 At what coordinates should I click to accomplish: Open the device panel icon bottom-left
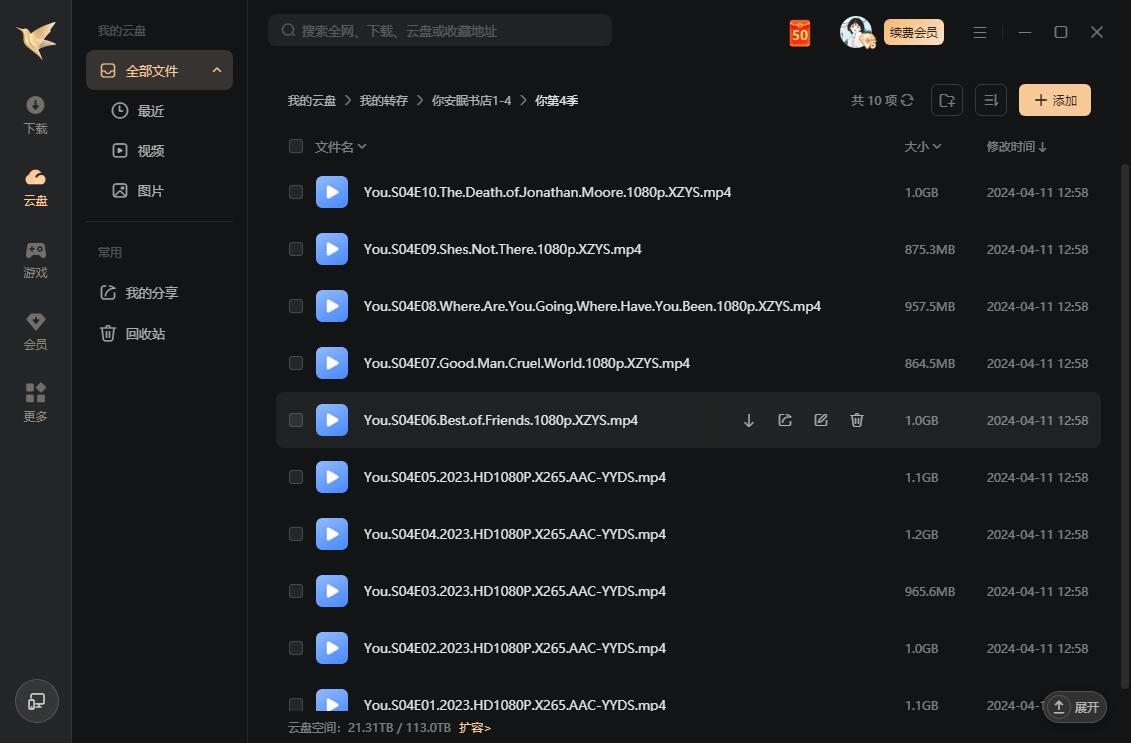[36, 701]
